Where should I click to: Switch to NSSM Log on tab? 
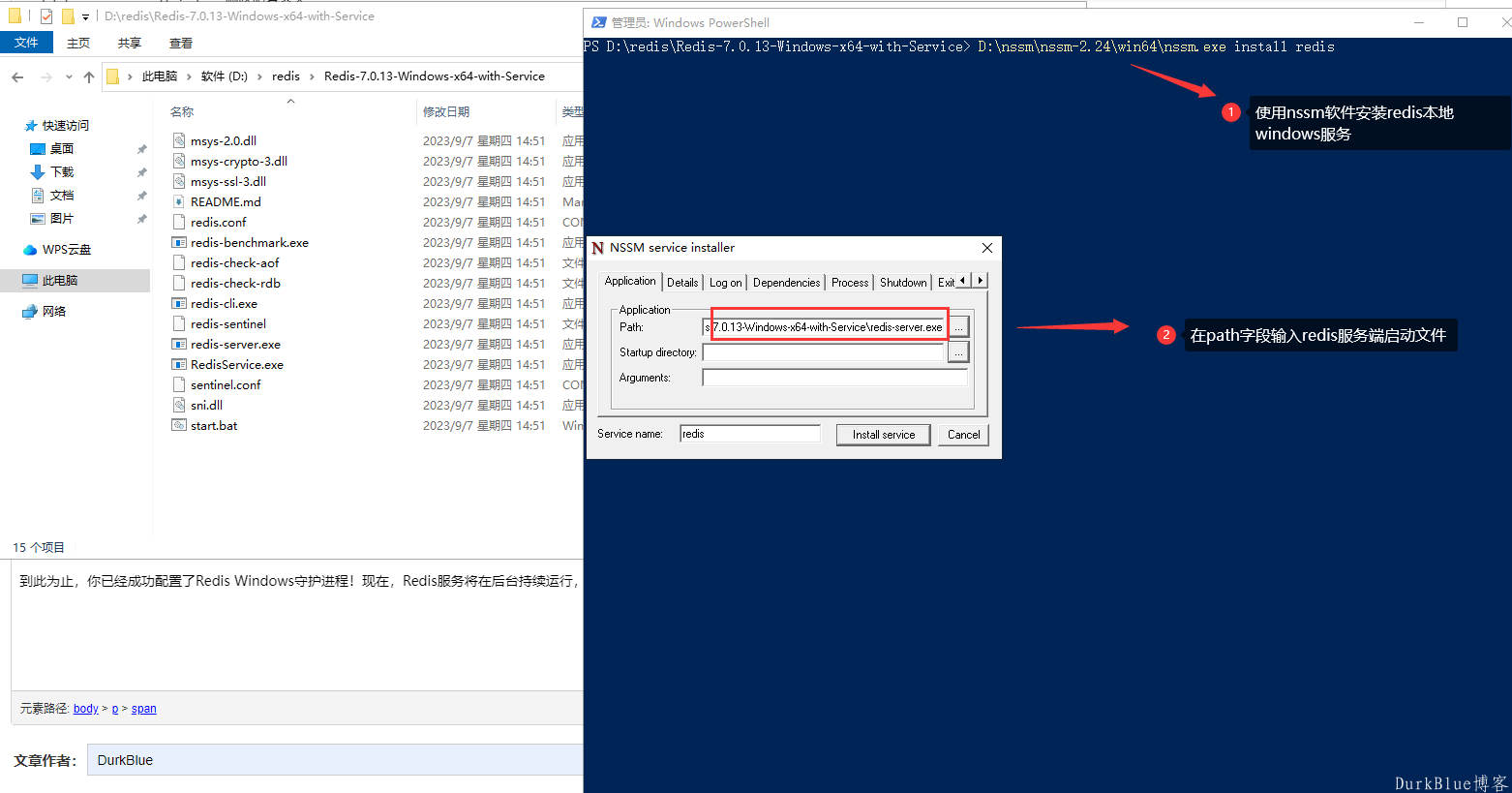[725, 283]
